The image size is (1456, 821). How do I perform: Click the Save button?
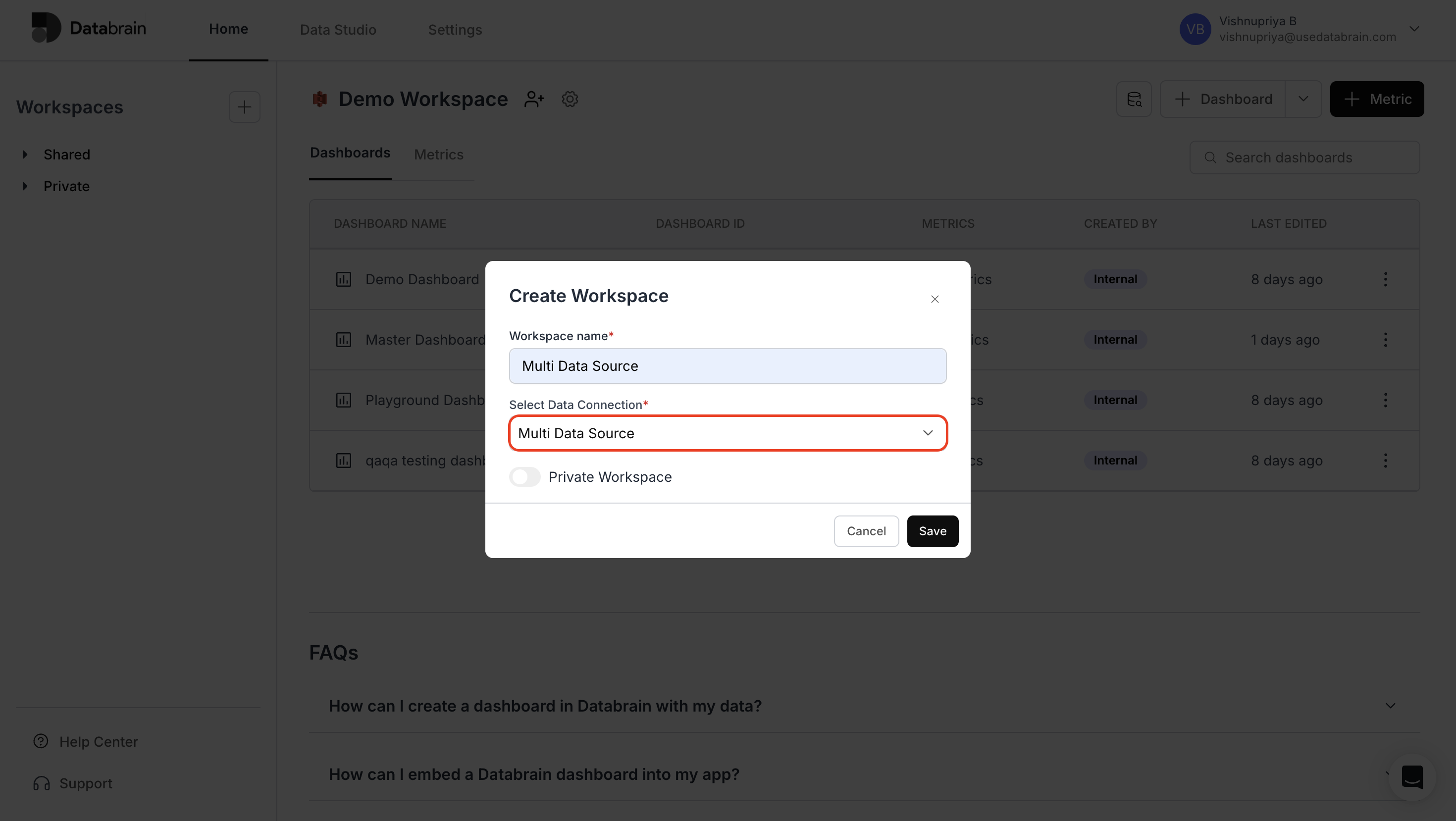click(933, 531)
